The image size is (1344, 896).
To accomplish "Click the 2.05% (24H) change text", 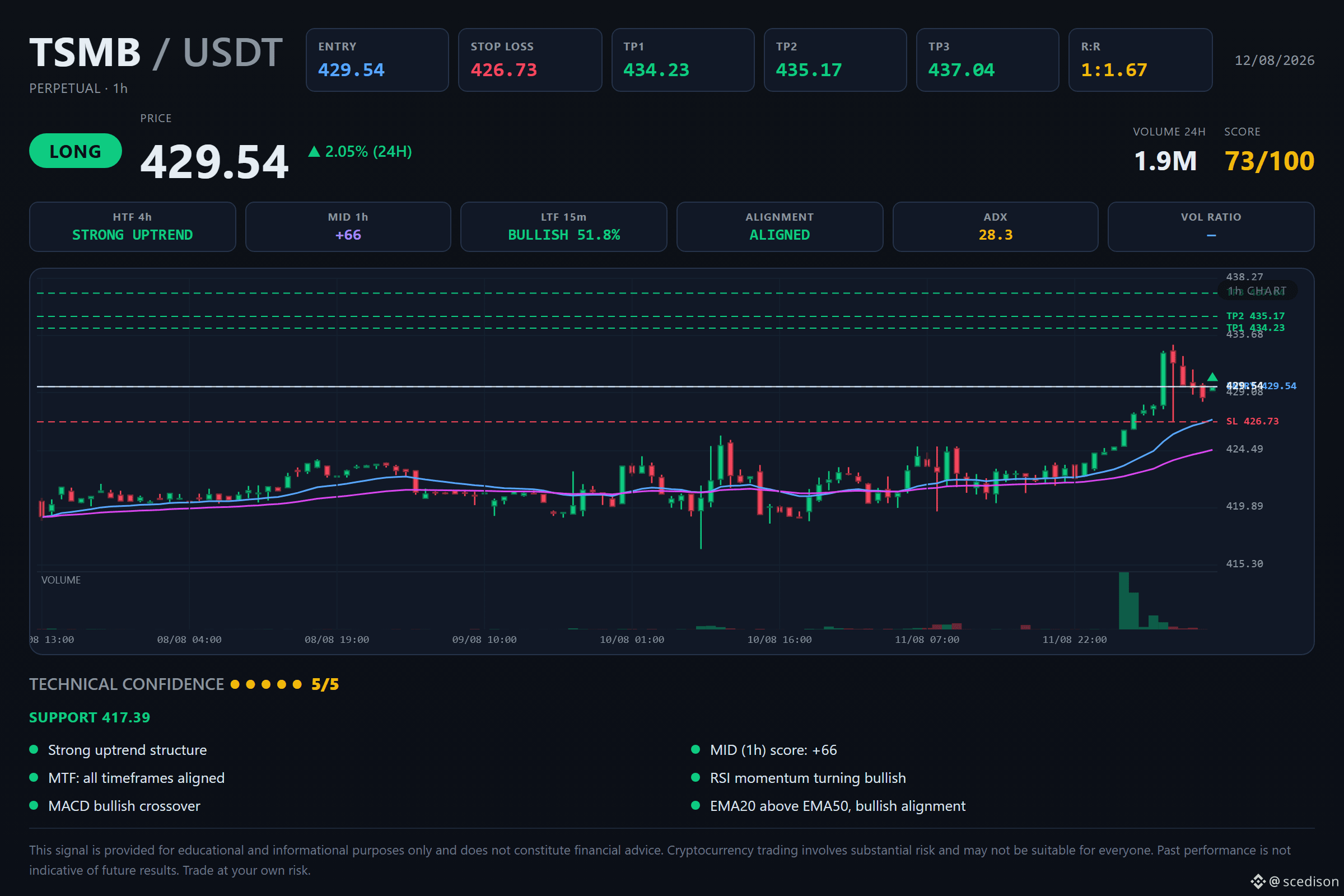I will click(368, 151).
